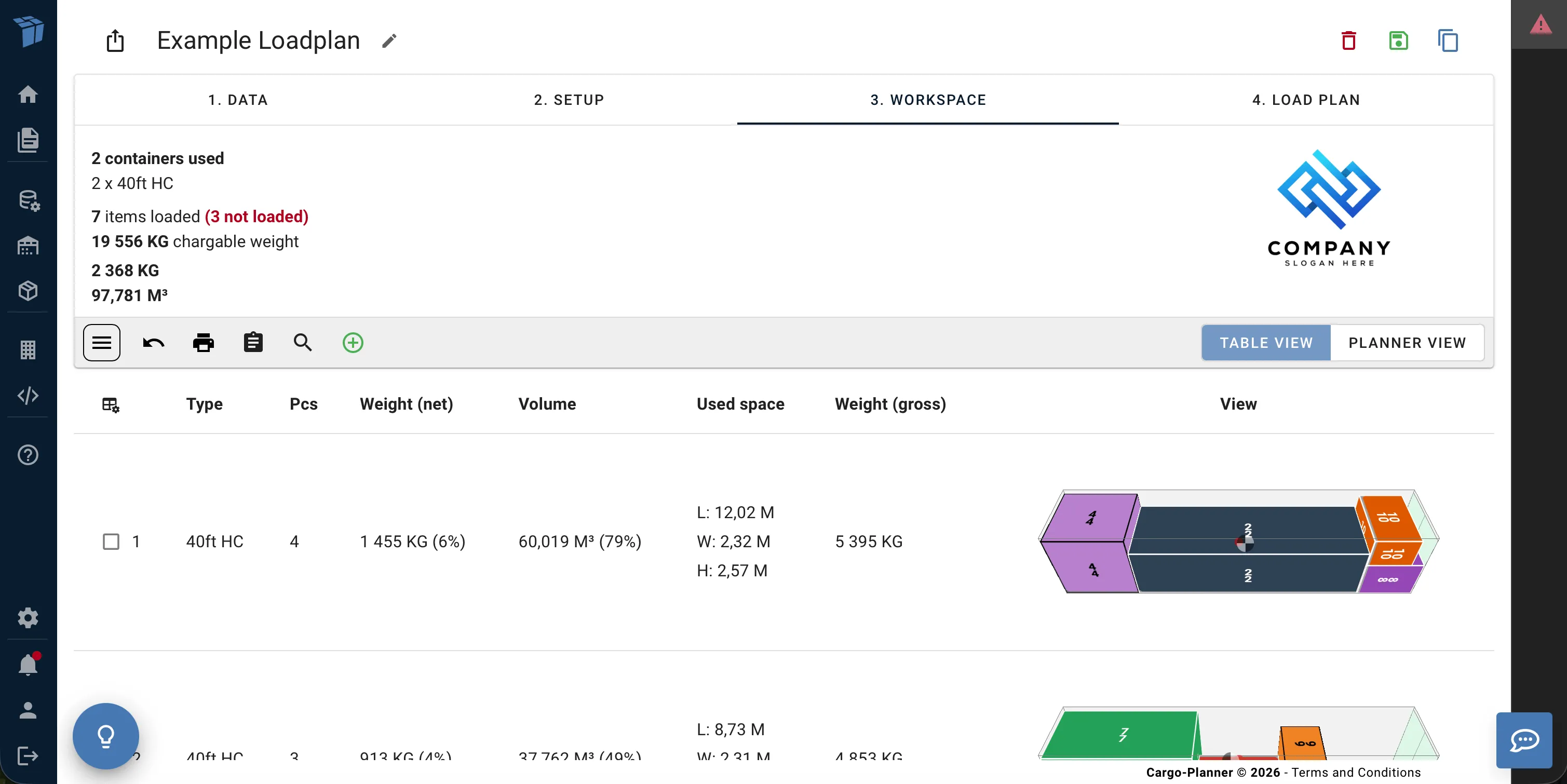The width and height of the screenshot is (1567, 784).
Task: Open the warehouse sidebar icon
Action: (28, 246)
